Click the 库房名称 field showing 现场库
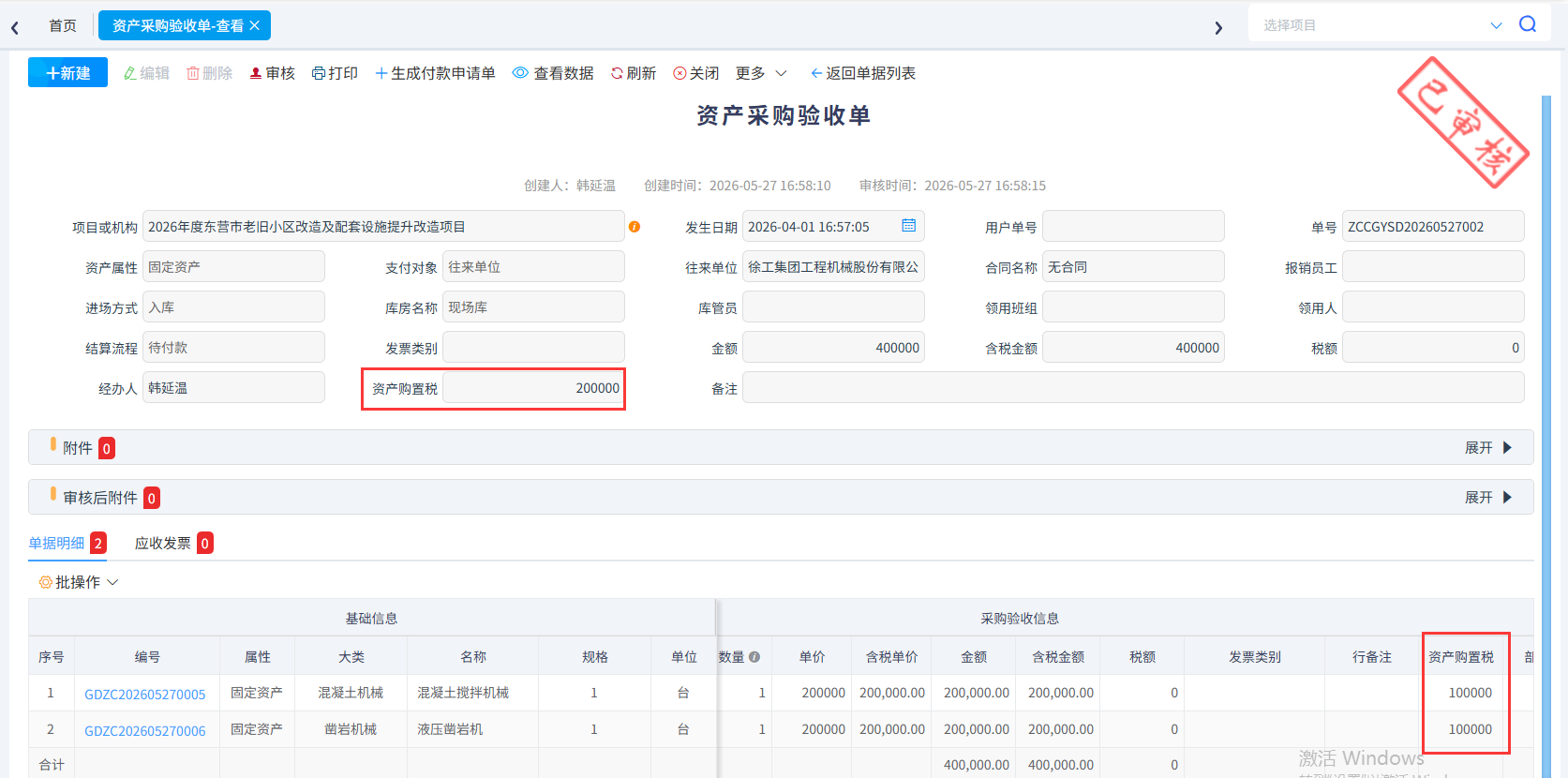1568x778 pixels. pyautogui.click(x=533, y=307)
